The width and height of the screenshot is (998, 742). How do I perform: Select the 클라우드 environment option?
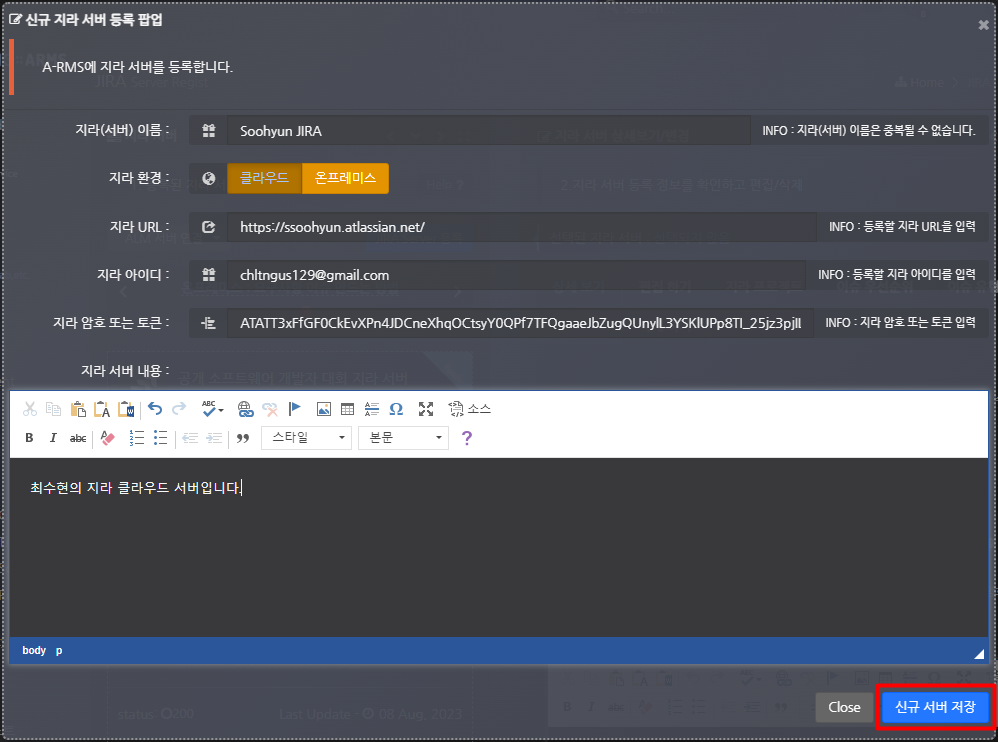(264, 178)
